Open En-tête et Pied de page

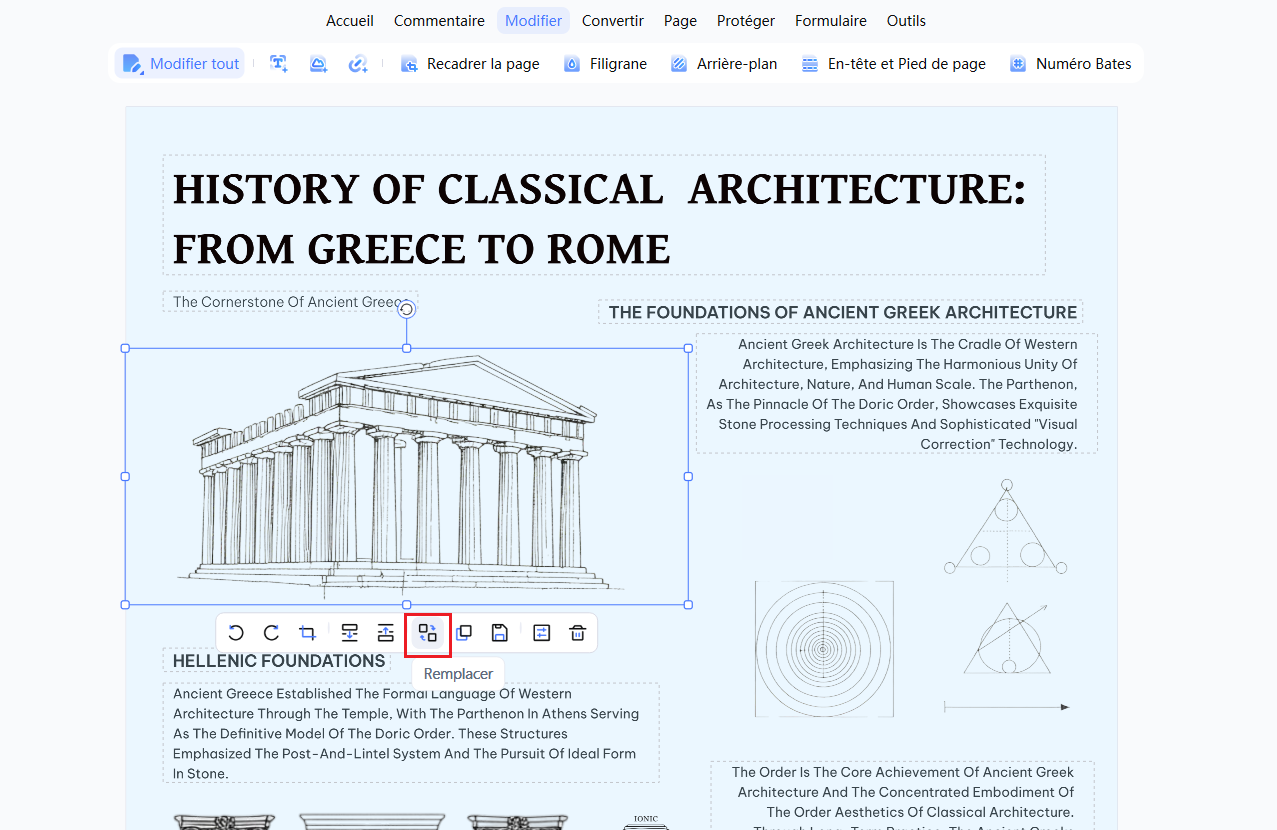pyautogui.click(x=894, y=64)
